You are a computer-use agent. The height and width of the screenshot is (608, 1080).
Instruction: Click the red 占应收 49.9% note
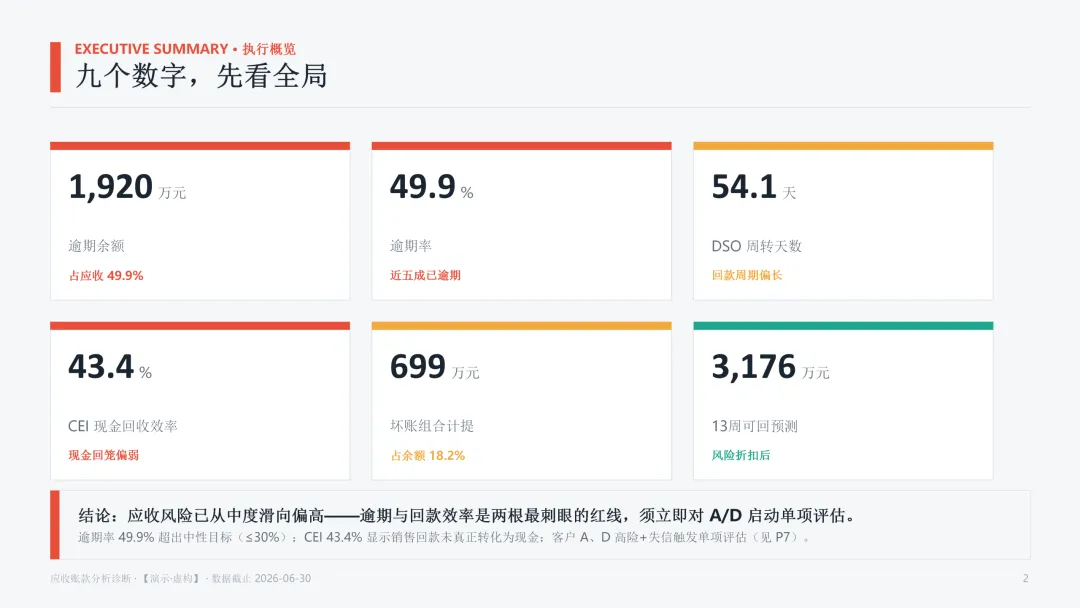click(106, 275)
